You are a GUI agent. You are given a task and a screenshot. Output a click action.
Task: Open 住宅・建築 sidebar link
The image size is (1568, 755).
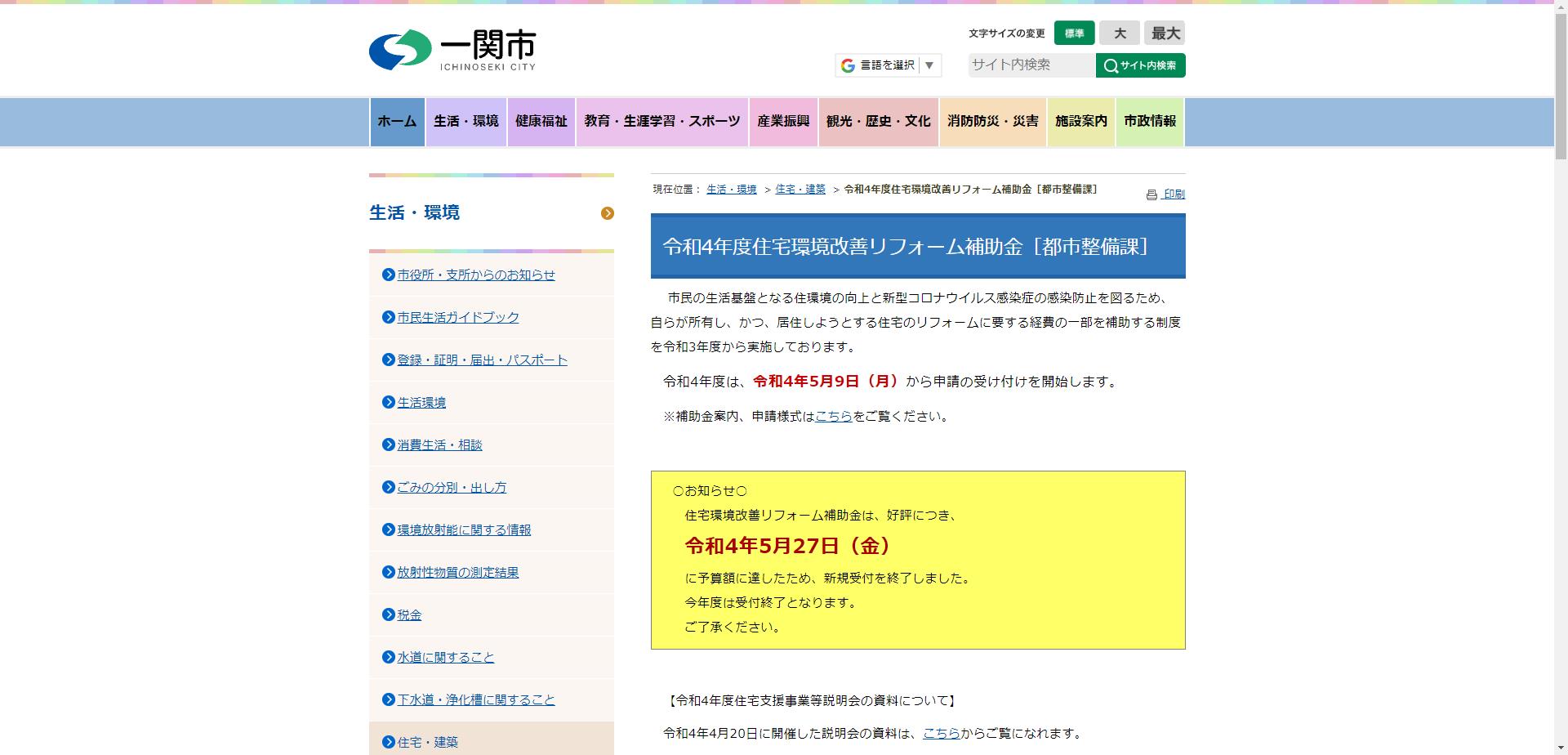[x=427, y=742]
